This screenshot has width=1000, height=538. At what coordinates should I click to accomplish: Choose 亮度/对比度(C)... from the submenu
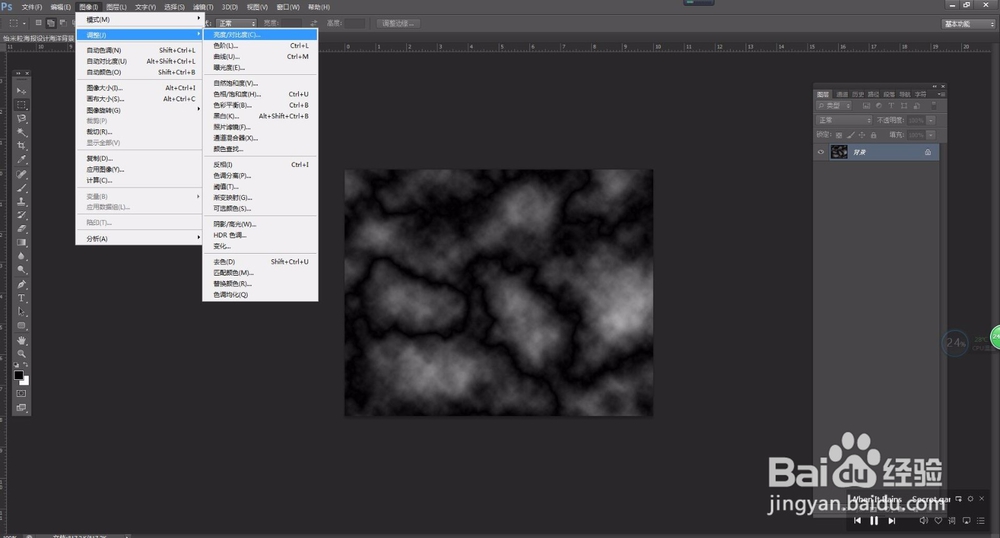(260, 34)
